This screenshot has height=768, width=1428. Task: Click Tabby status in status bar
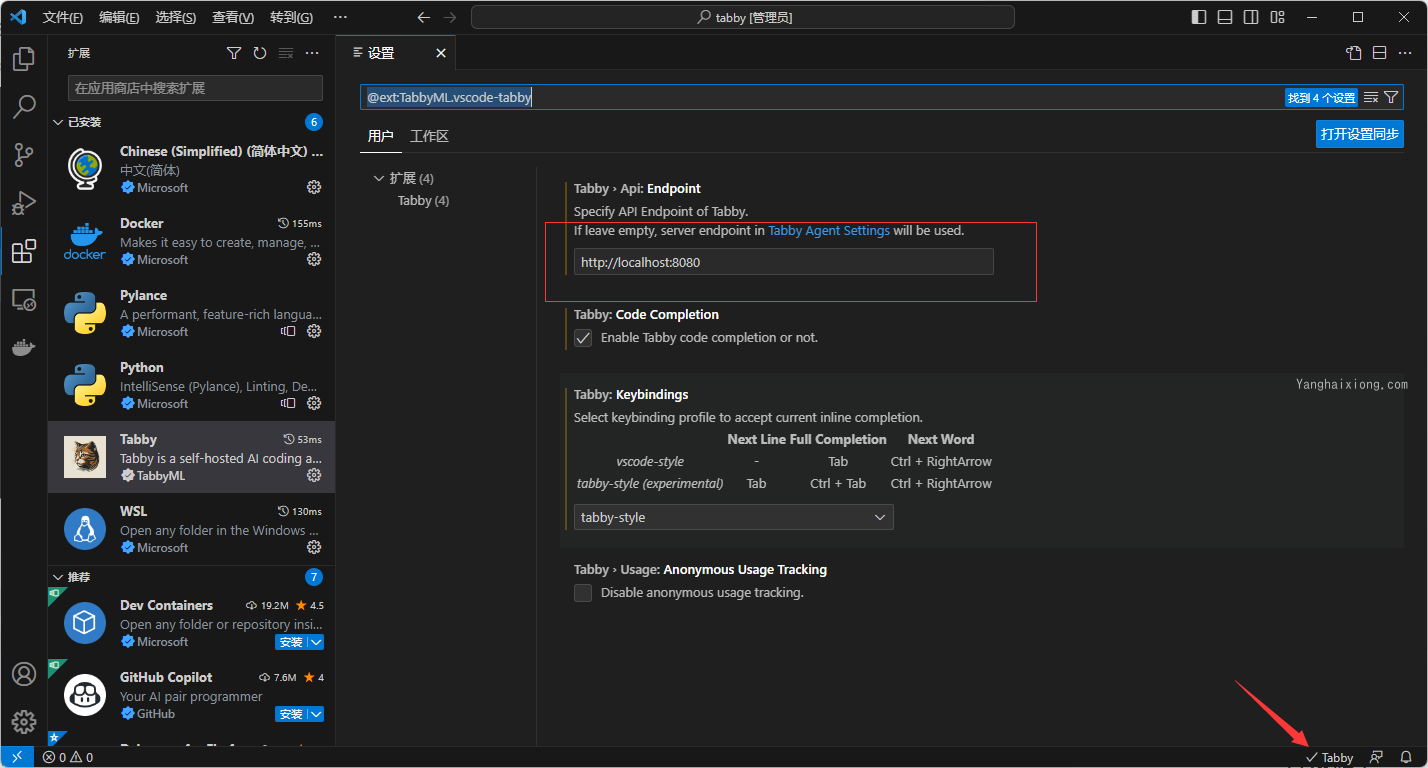coord(1329,757)
